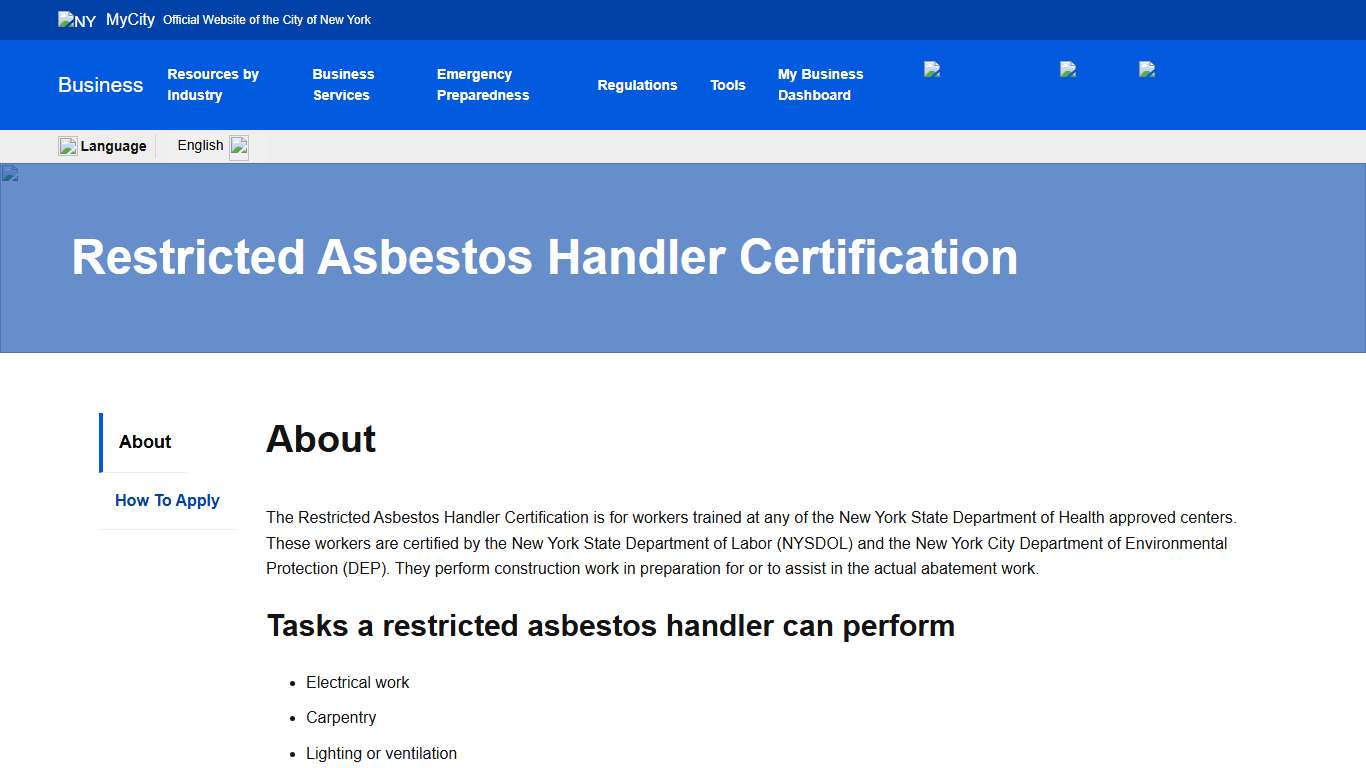The height and width of the screenshot is (768, 1366).
Task: Open the Business Services menu
Action: 343,85
